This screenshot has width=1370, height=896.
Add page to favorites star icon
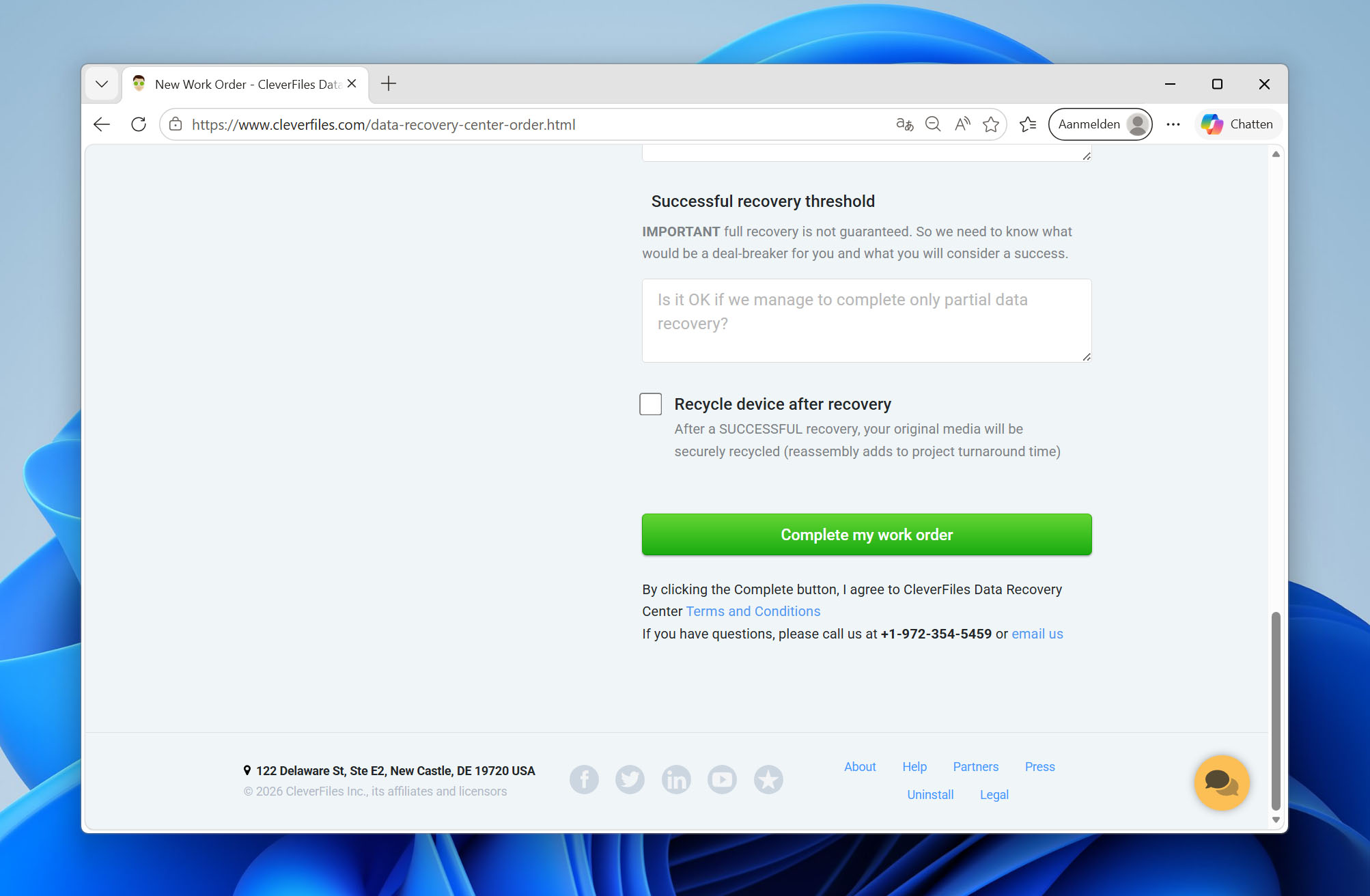[x=991, y=124]
